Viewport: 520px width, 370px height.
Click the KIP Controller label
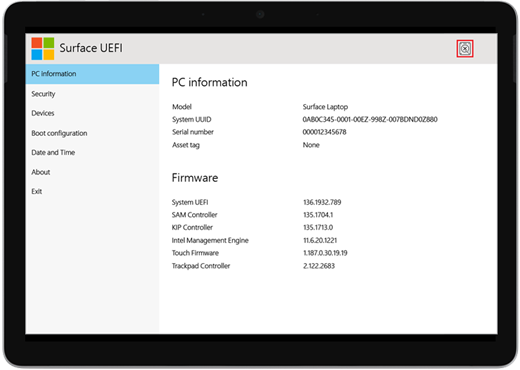[192, 228]
